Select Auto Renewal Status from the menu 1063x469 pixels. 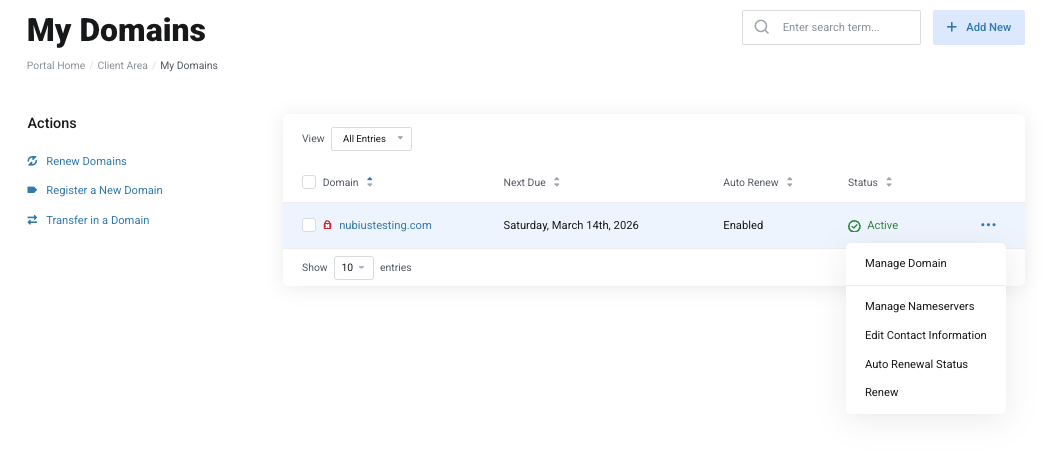pyautogui.click(x=916, y=364)
